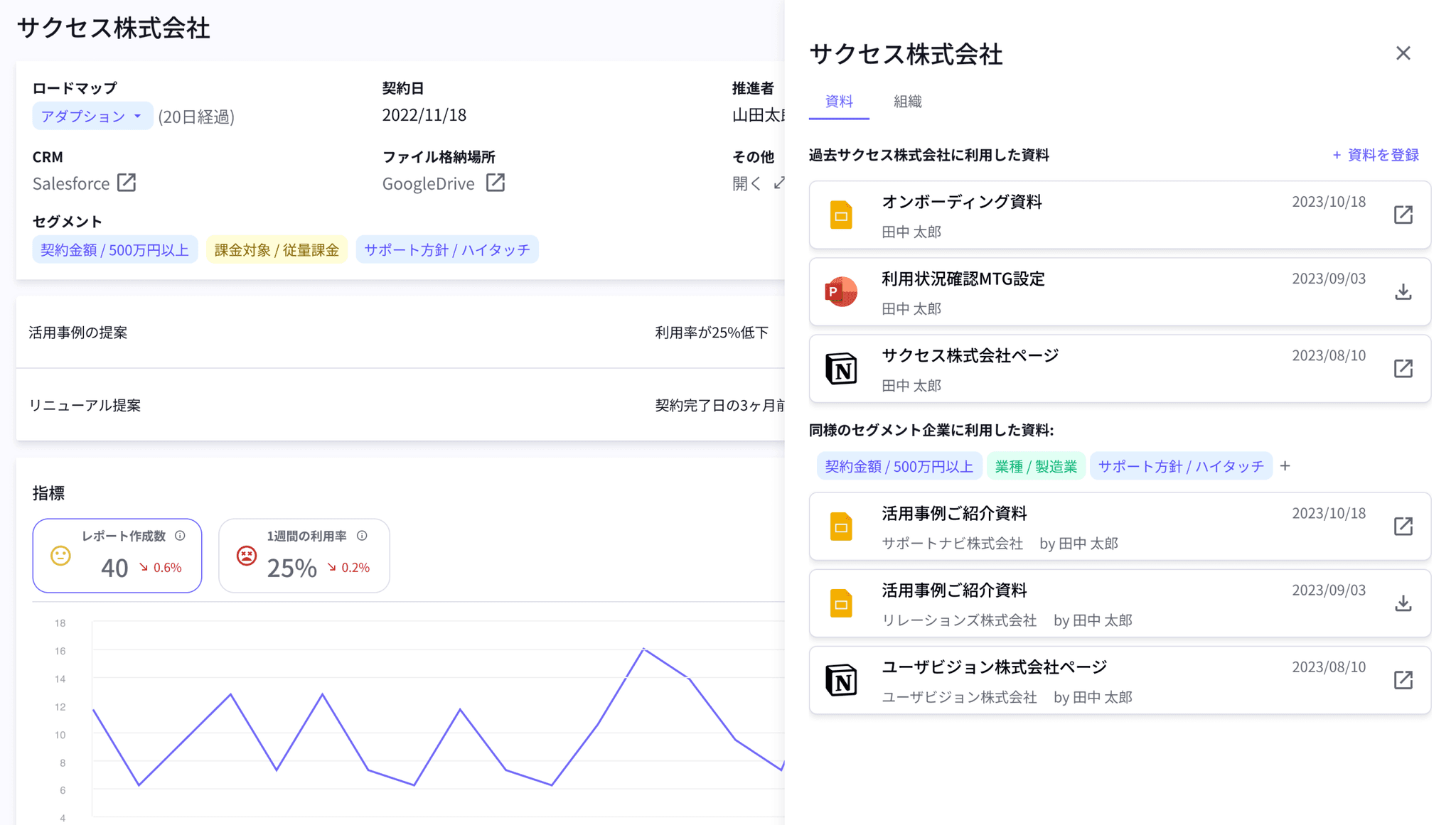Open Salesforce via its external link icon

point(127,183)
